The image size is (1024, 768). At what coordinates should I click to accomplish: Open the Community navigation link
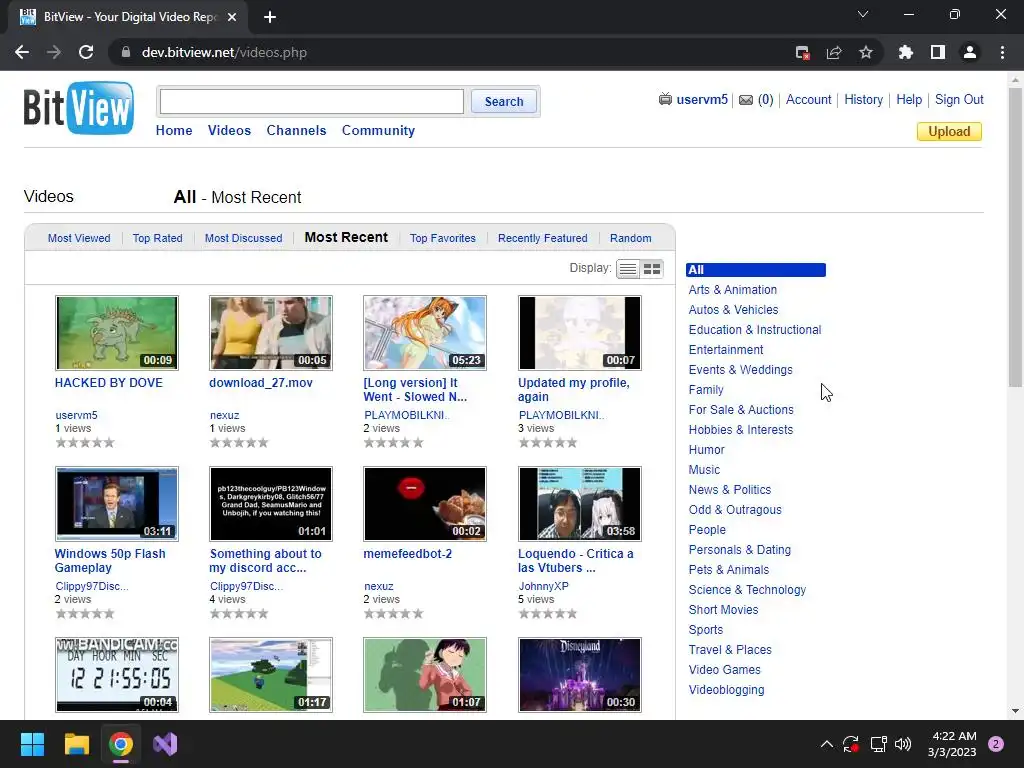pos(378,131)
